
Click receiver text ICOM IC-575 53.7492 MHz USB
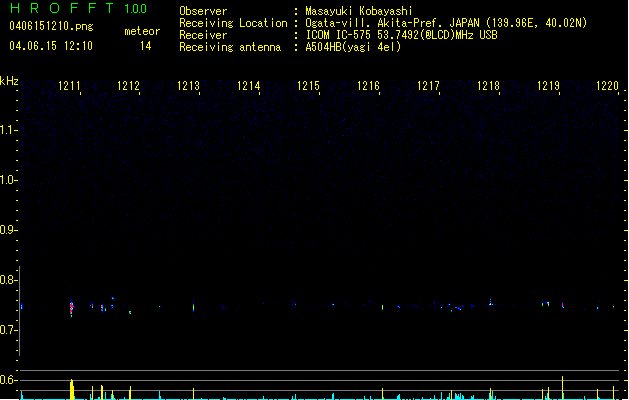click(x=402, y=35)
